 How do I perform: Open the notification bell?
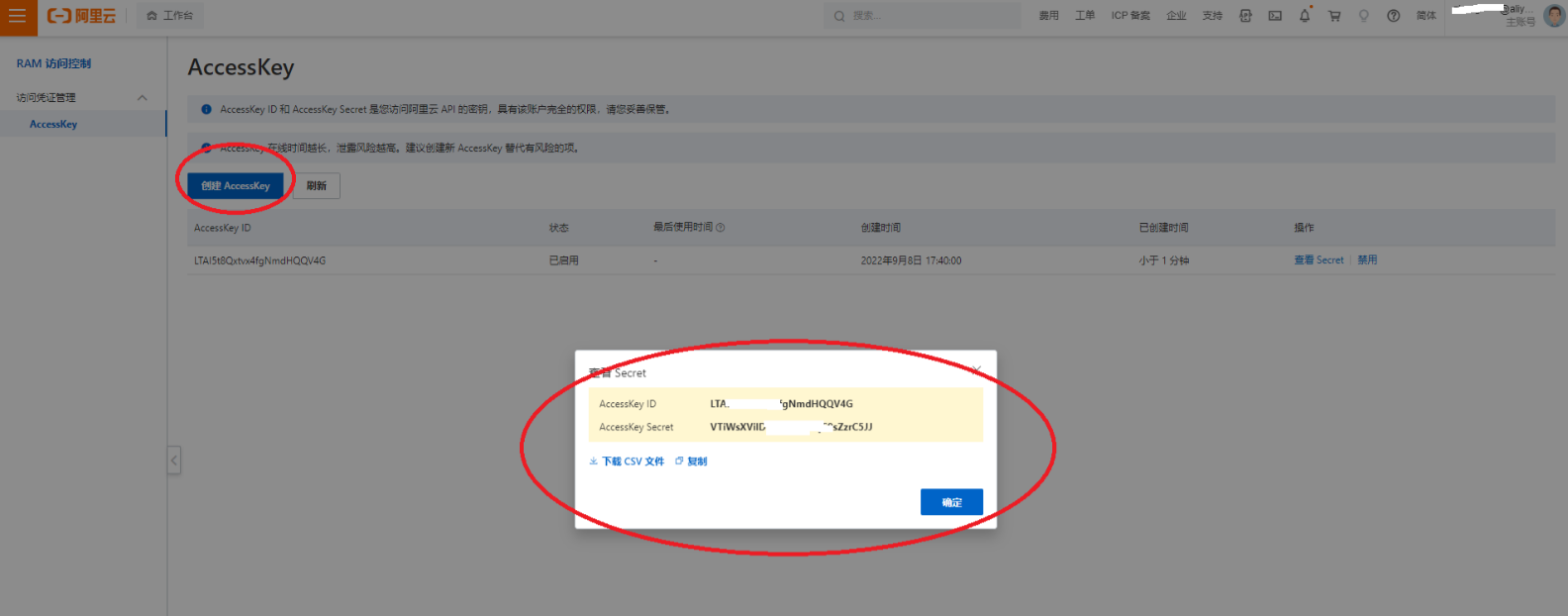[x=1305, y=16]
